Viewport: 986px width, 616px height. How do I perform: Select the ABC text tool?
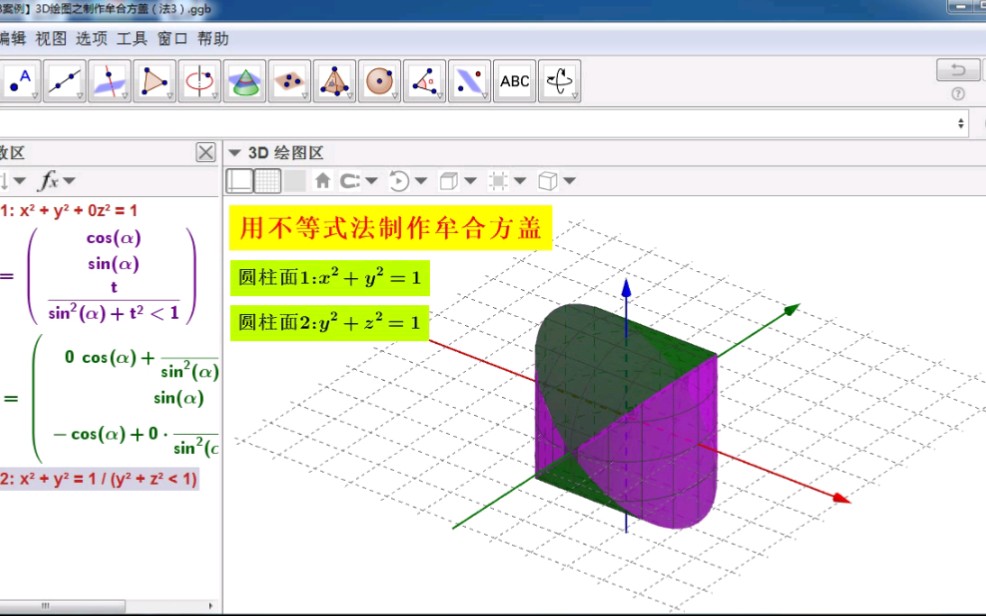(x=514, y=80)
